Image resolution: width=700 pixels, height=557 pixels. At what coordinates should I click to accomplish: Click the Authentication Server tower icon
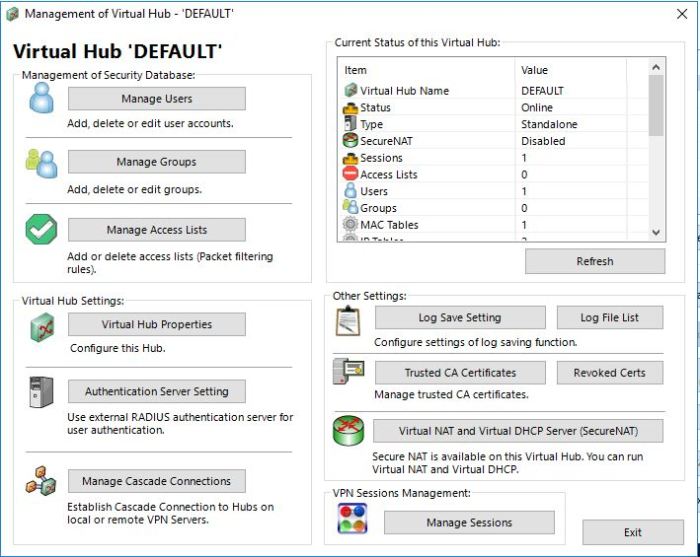tap(41, 391)
